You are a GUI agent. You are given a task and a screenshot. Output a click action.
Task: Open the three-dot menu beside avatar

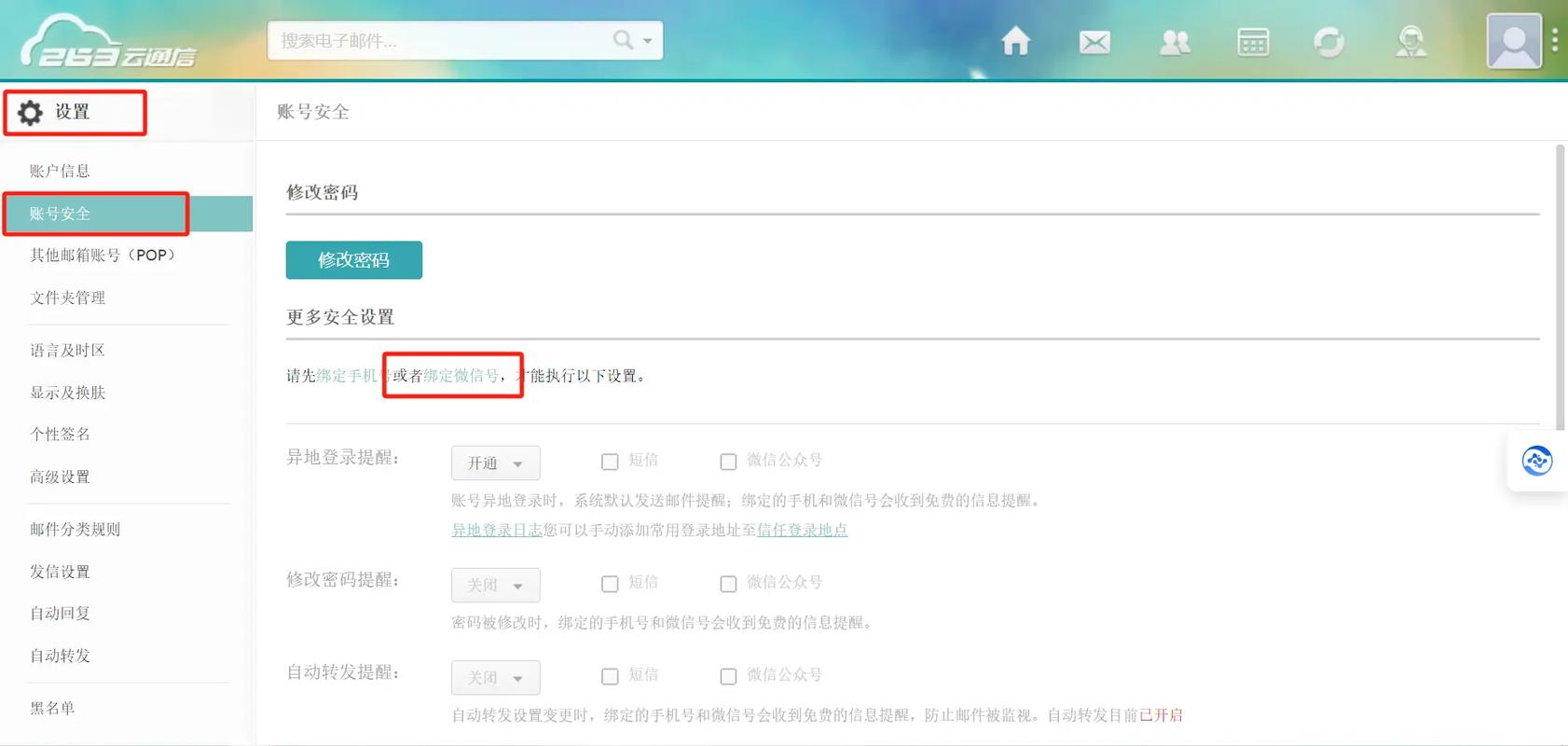point(1555,40)
